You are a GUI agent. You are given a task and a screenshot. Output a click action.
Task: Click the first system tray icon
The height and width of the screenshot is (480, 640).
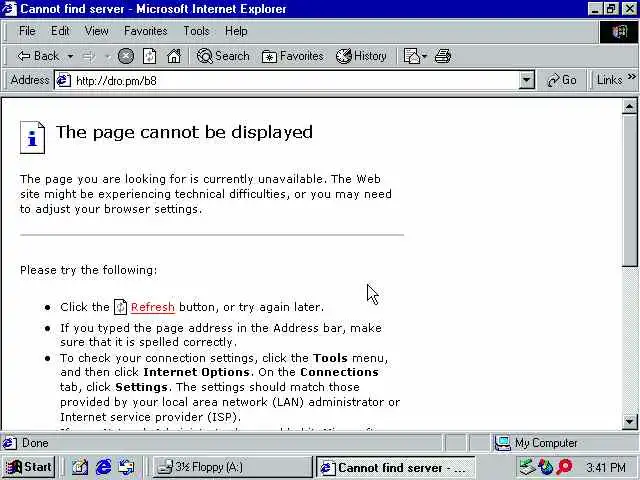tap(527, 467)
